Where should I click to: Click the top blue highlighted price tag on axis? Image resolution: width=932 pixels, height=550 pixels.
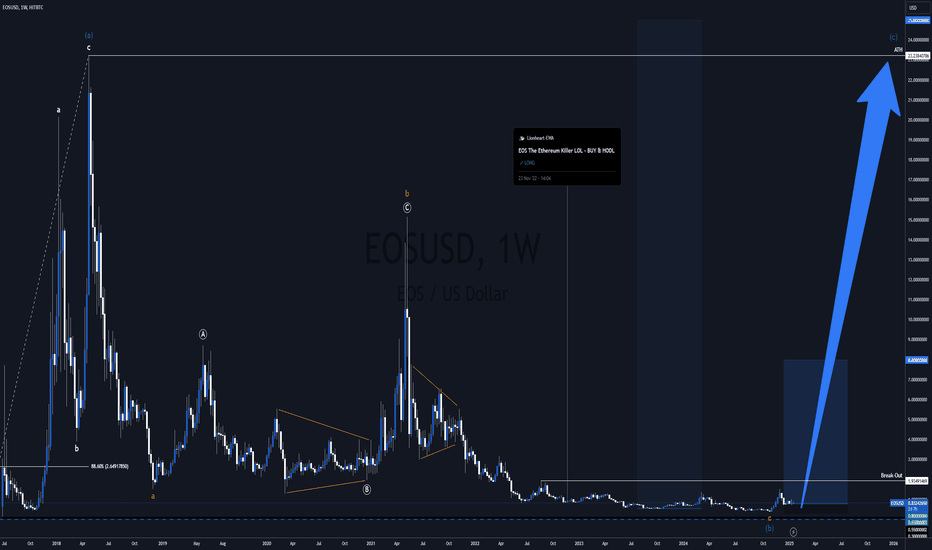918,20
